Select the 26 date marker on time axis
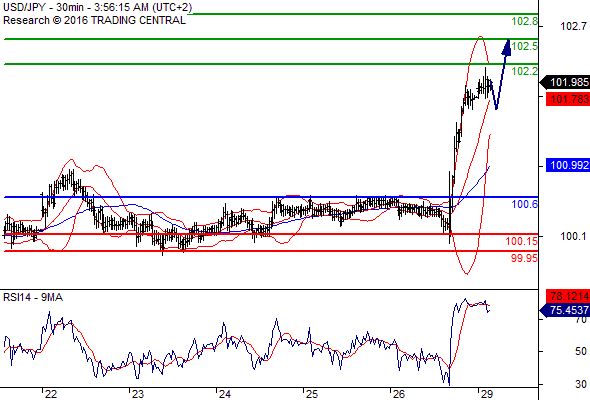Image resolution: width=590 pixels, height=400 pixels. pyautogui.click(x=398, y=394)
